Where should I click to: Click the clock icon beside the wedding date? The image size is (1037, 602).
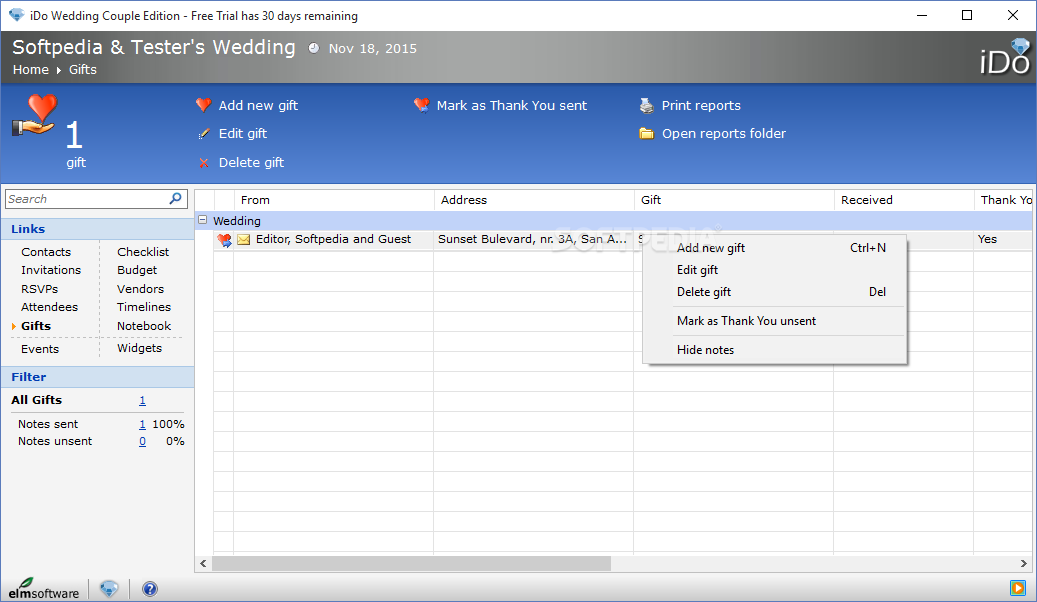point(313,48)
